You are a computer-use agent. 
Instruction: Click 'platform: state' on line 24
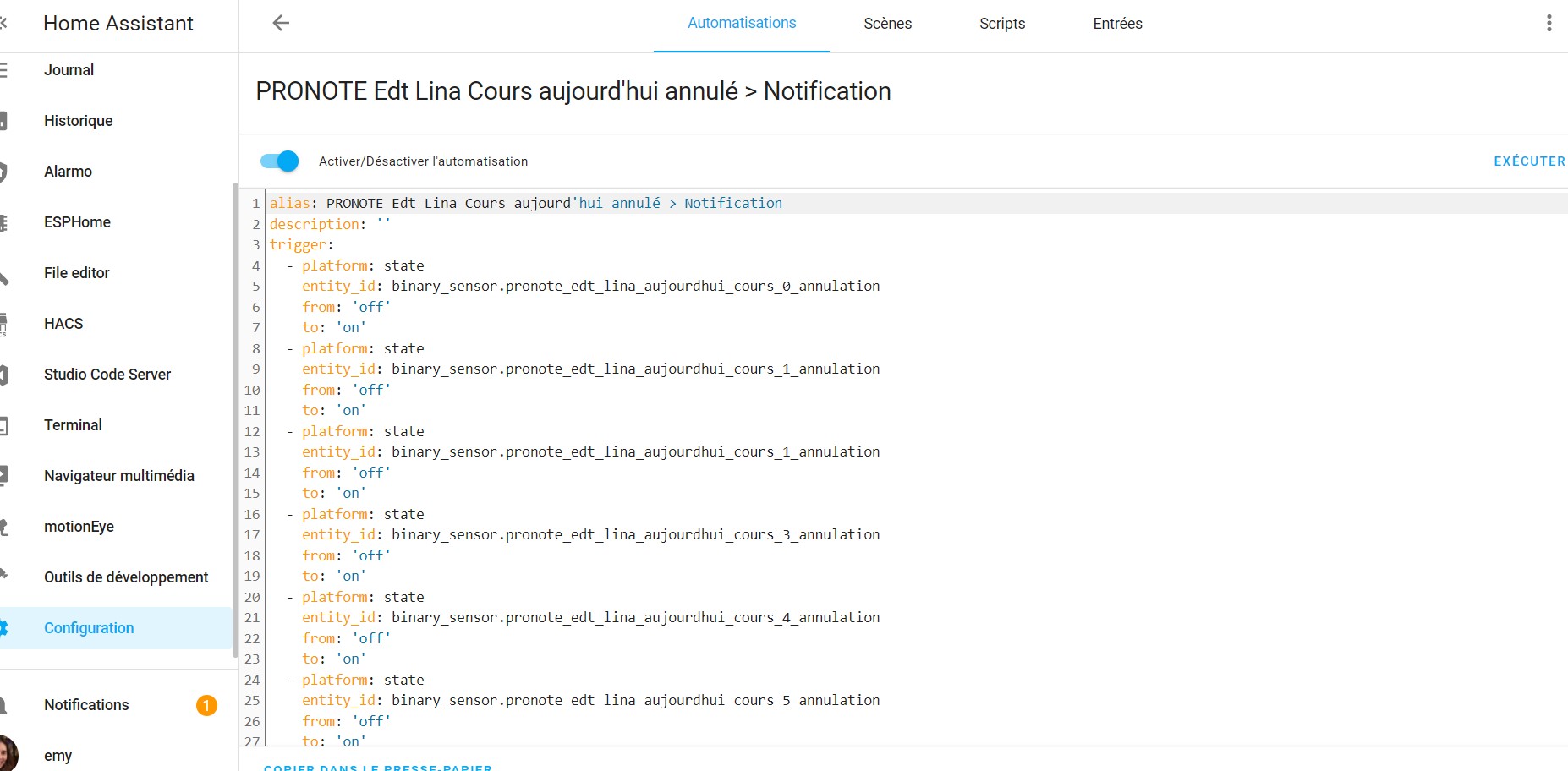[363, 680]
